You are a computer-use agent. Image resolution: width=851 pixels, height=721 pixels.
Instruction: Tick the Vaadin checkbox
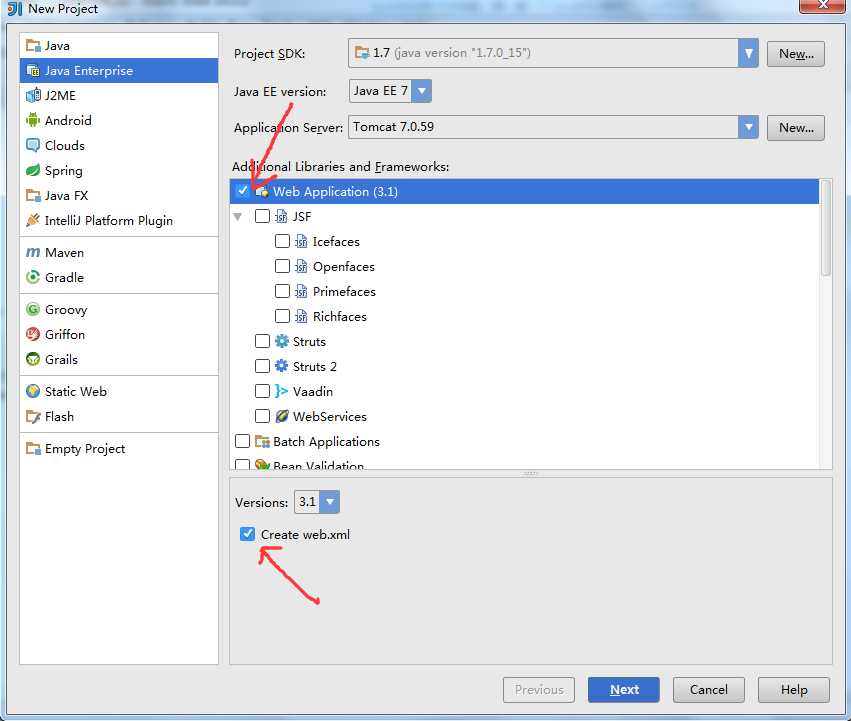262,391
